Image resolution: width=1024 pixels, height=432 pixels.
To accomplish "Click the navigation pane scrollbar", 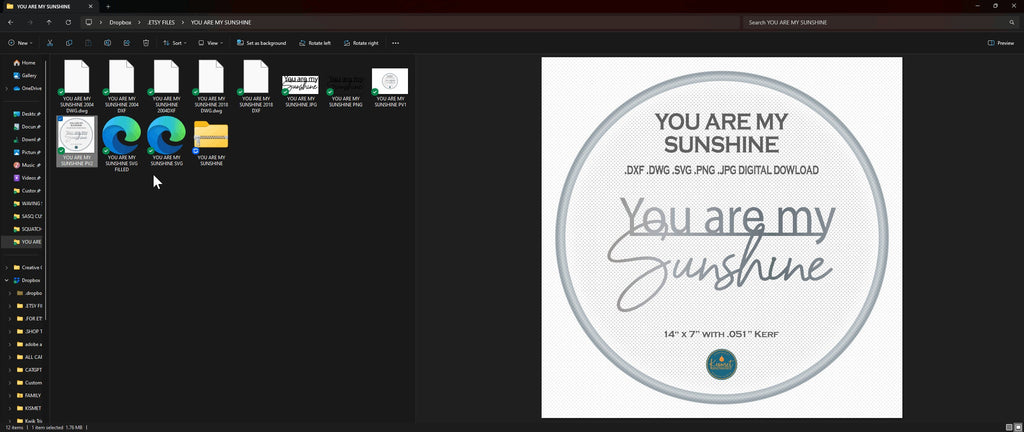I will point(46,189).
